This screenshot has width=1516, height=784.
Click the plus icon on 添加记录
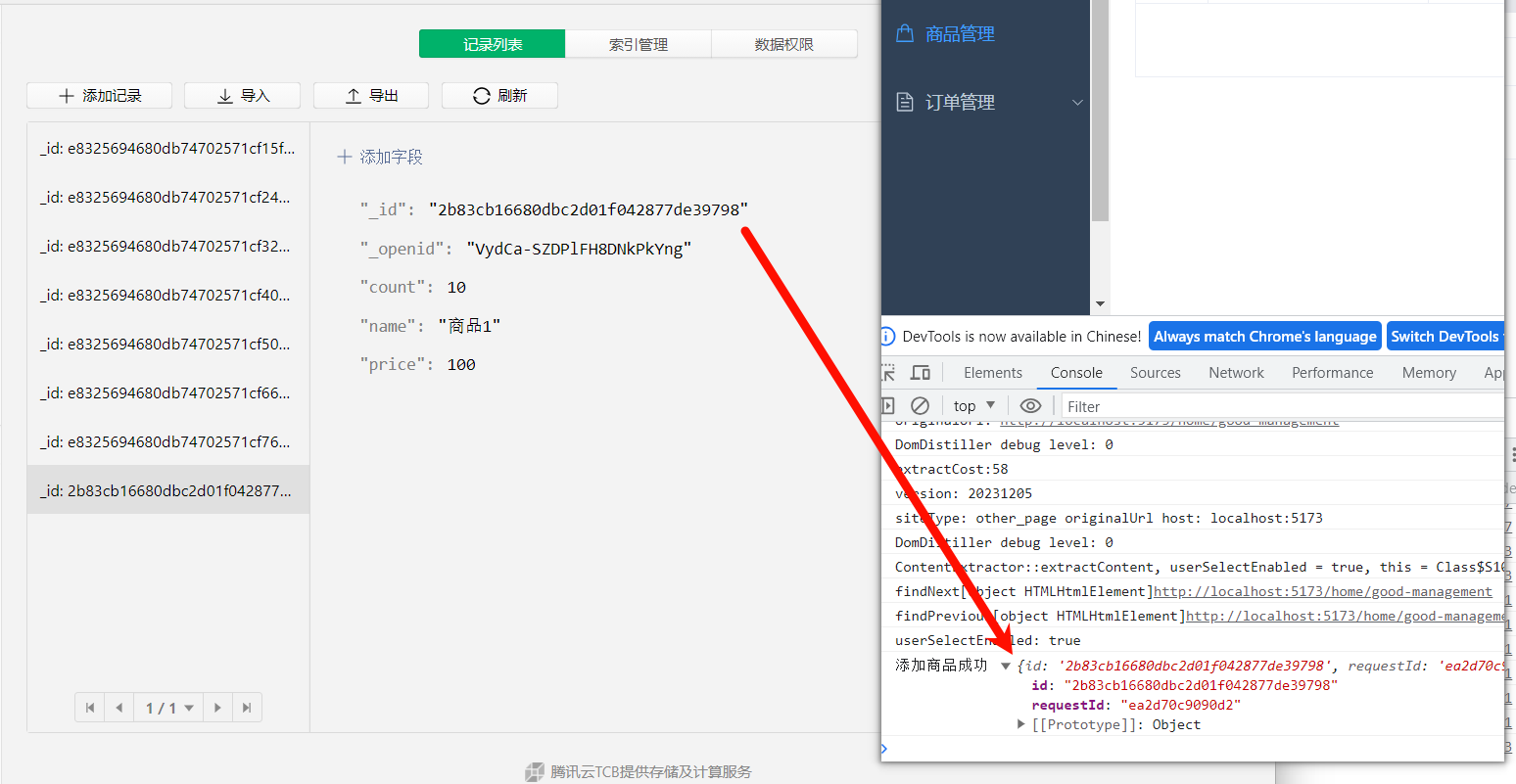(x=67, y=96)
